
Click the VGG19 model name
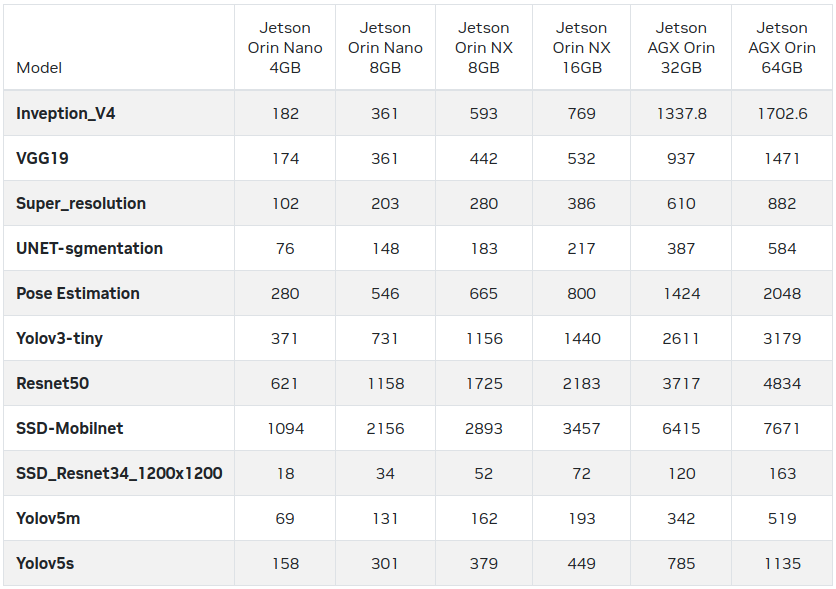[x=42, y=159]
